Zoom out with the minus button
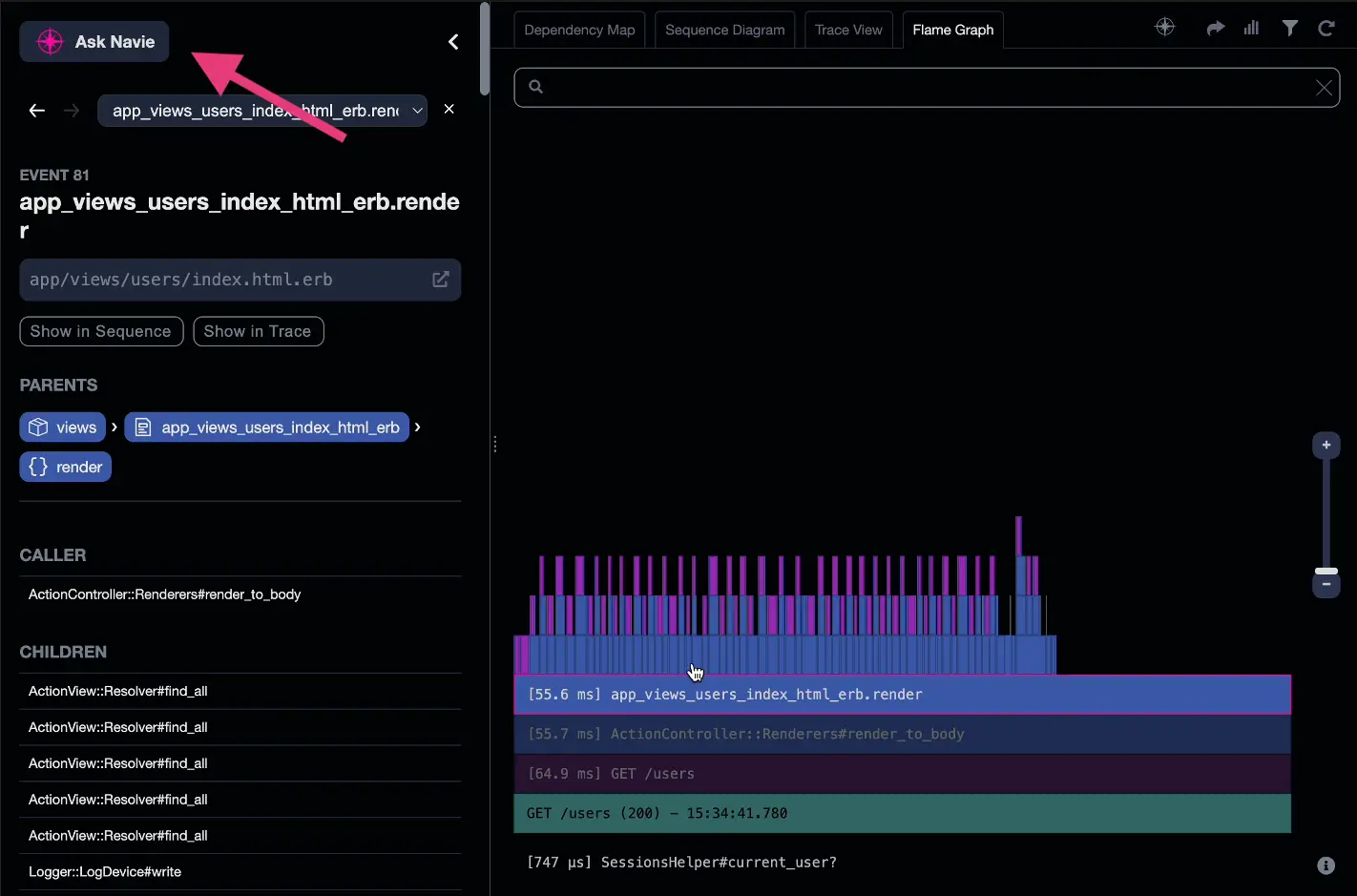Image resolution: width=1357 pixels, height=896 pixels. [x=1326, y=584]
